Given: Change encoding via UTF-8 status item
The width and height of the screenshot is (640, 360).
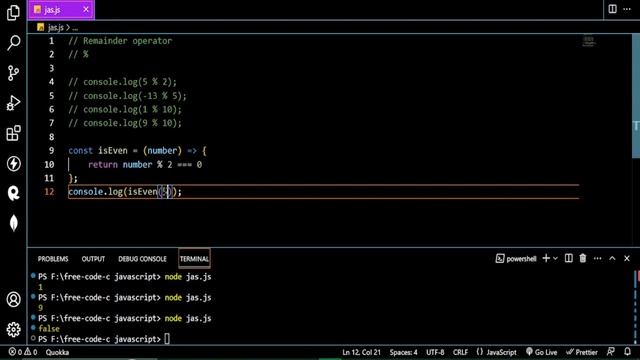Looking at the screenshot, I should click(x=435, y=352).
